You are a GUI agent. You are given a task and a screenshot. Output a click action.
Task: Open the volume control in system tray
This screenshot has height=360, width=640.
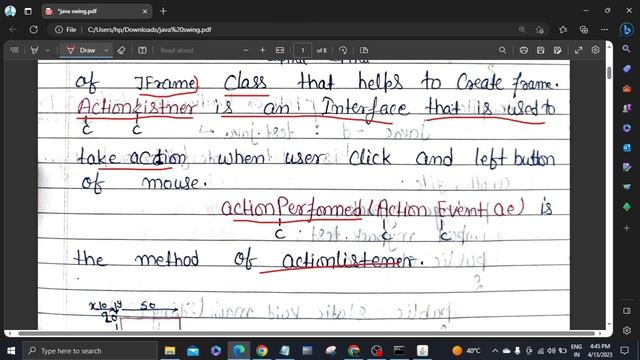pos(551,351)
